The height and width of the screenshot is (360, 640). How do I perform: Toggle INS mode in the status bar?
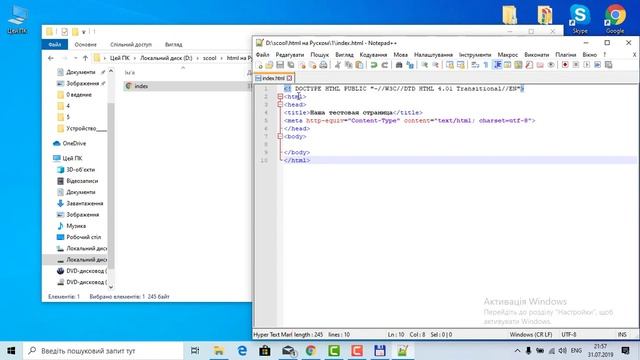[622, 334]
